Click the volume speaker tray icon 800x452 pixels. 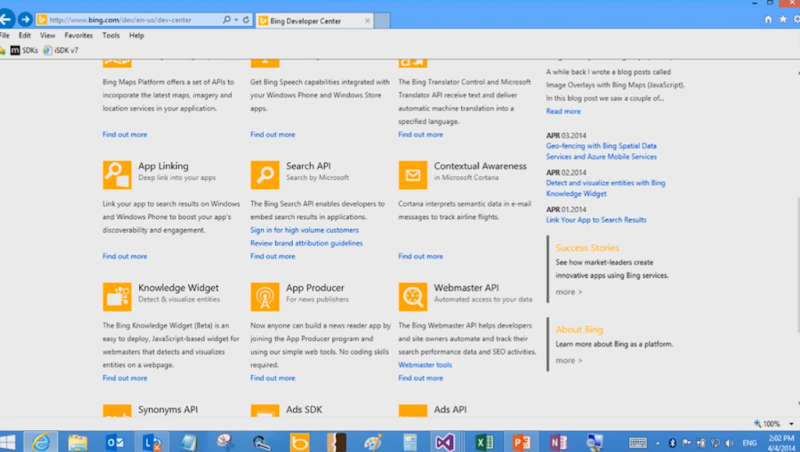pyautogui.click(x=730, y=443)
